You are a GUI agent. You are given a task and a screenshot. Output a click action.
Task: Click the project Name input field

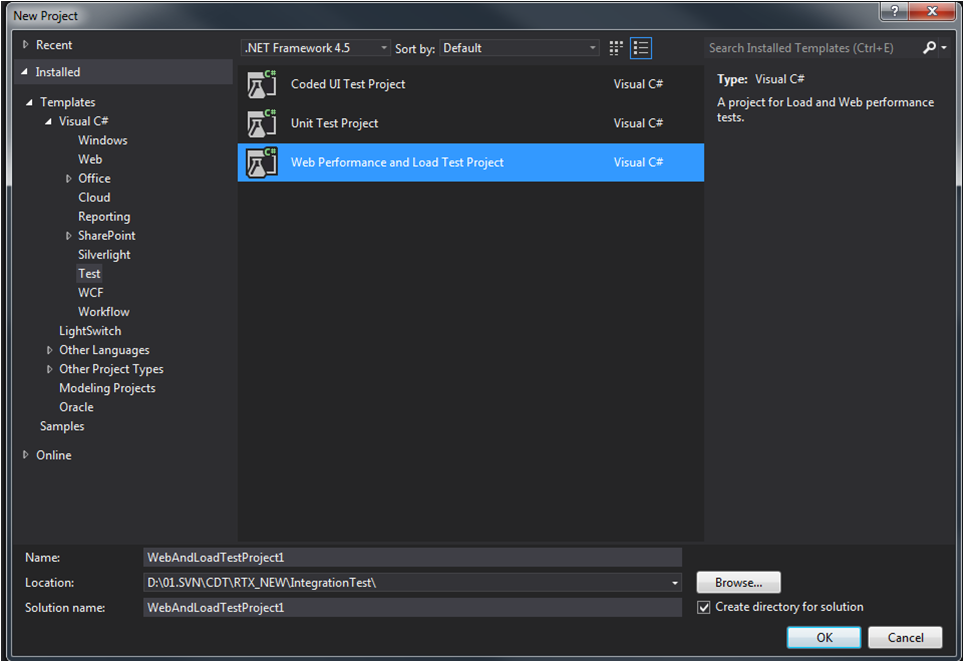click(412, 557)
